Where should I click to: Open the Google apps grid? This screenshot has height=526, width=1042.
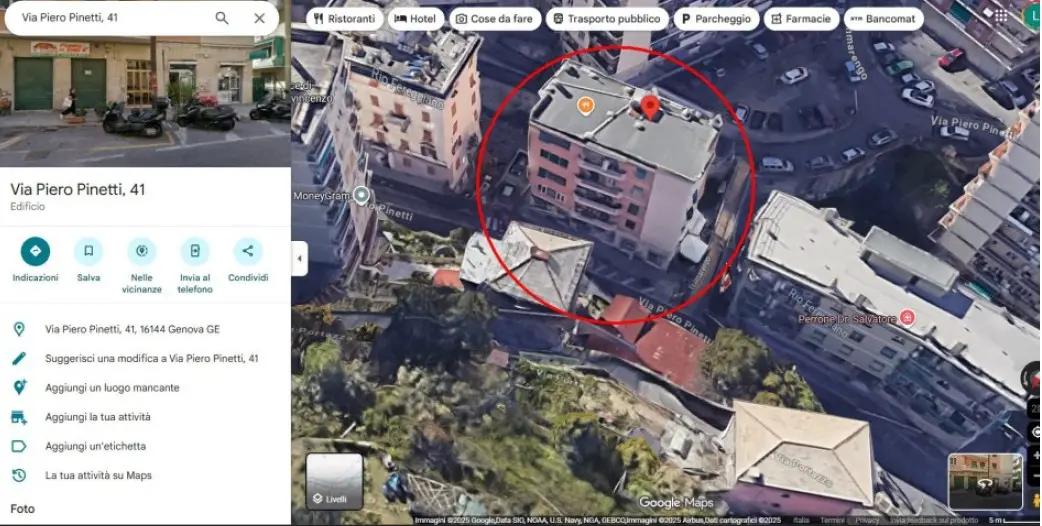tap(1000, 17)
